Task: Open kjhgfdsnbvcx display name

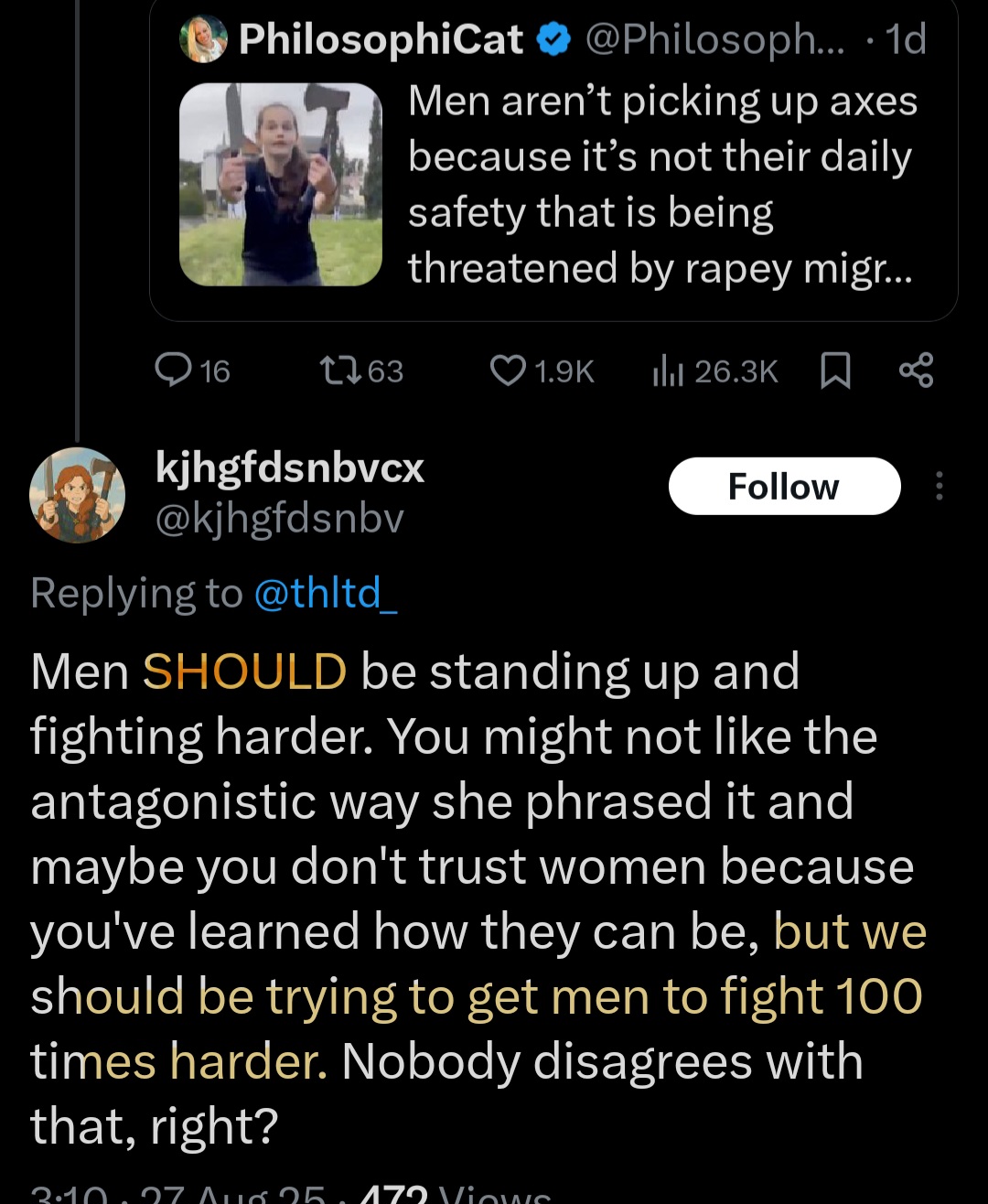Action: (x=290, y=468)
